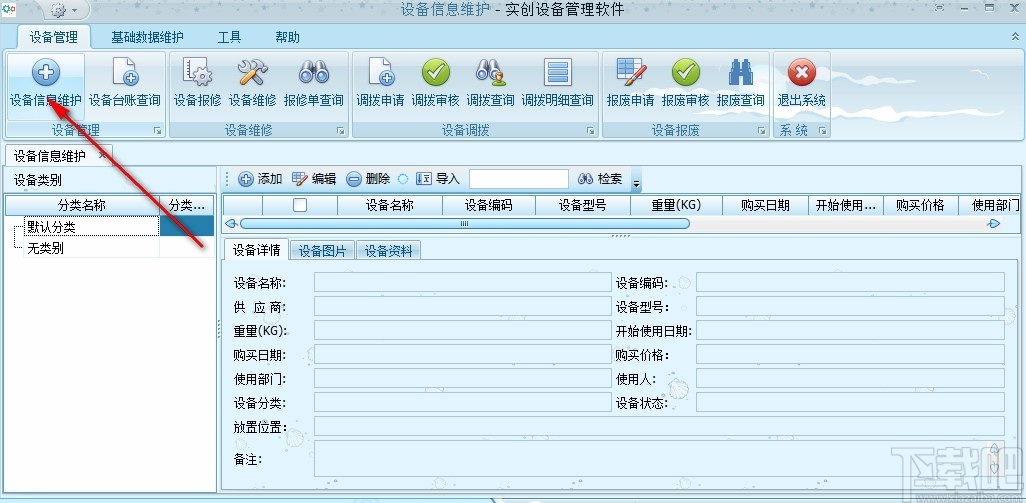Click the 使用部门 column header
The height and width of the screenshot is (503, 1026).
989,205
